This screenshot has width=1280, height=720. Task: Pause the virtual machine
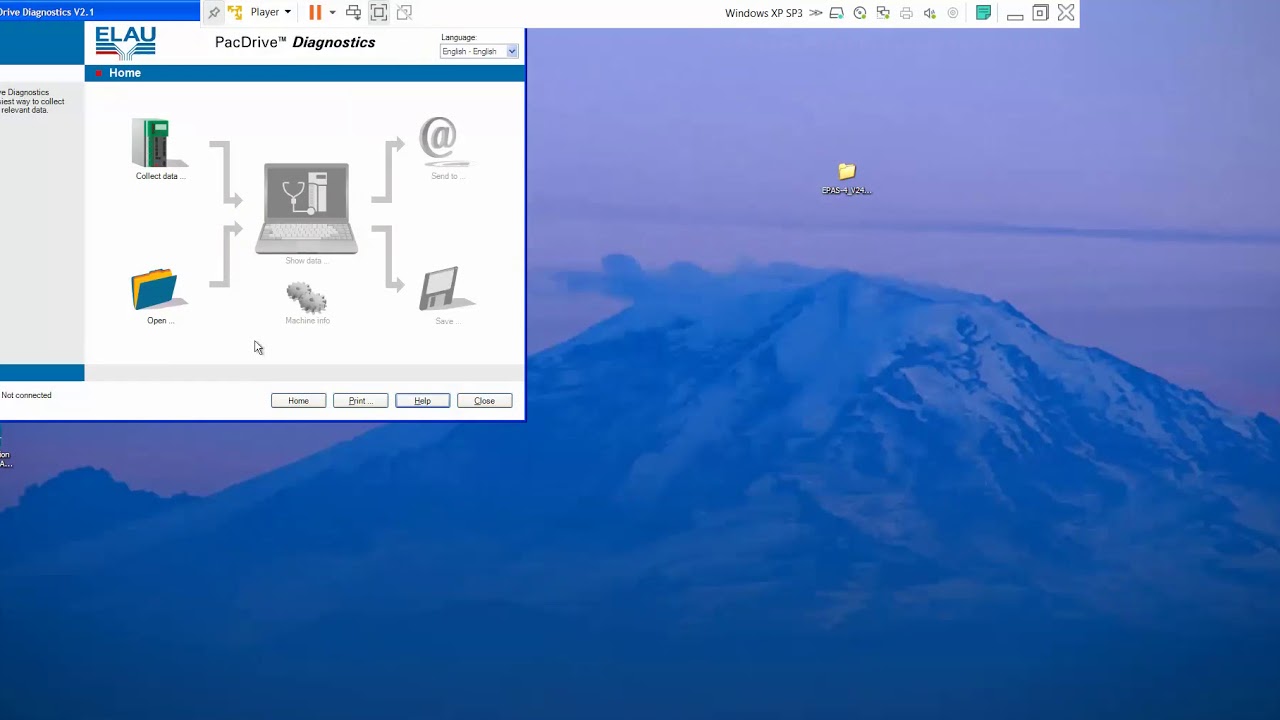point(315,12)
